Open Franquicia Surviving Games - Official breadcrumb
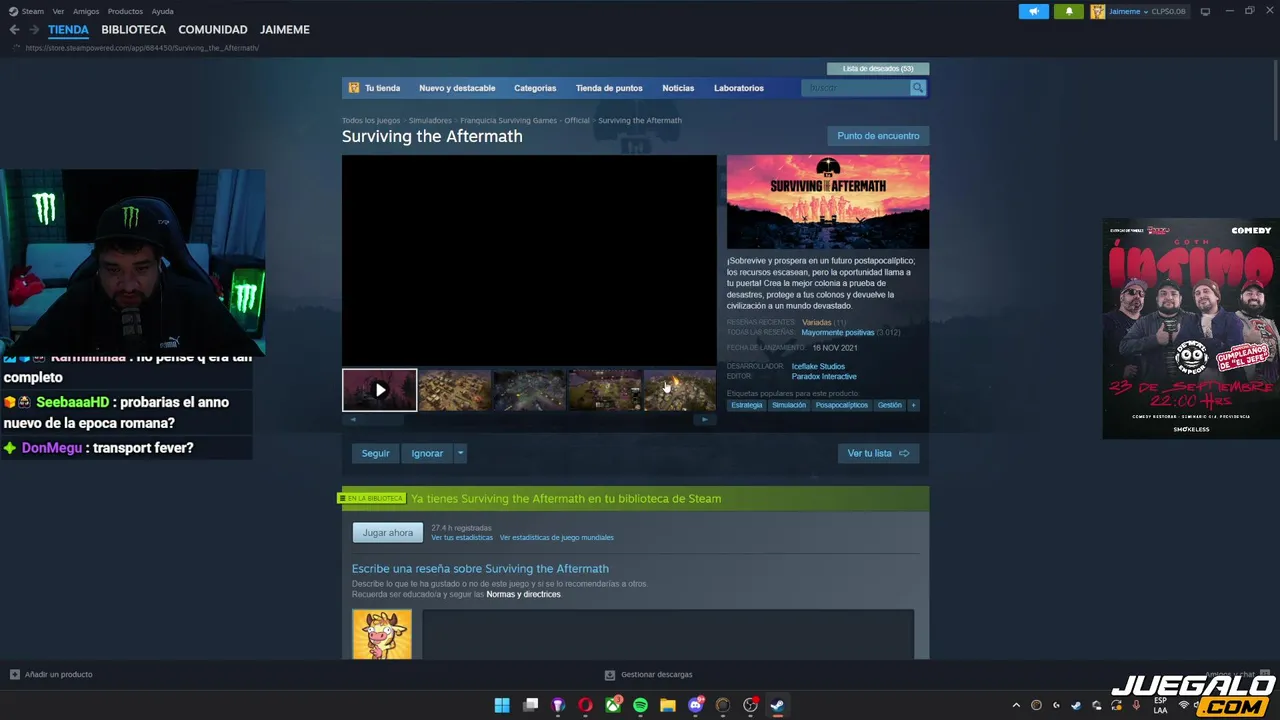The height and width of the screenshot is (720, 1280). coord(525,120)
